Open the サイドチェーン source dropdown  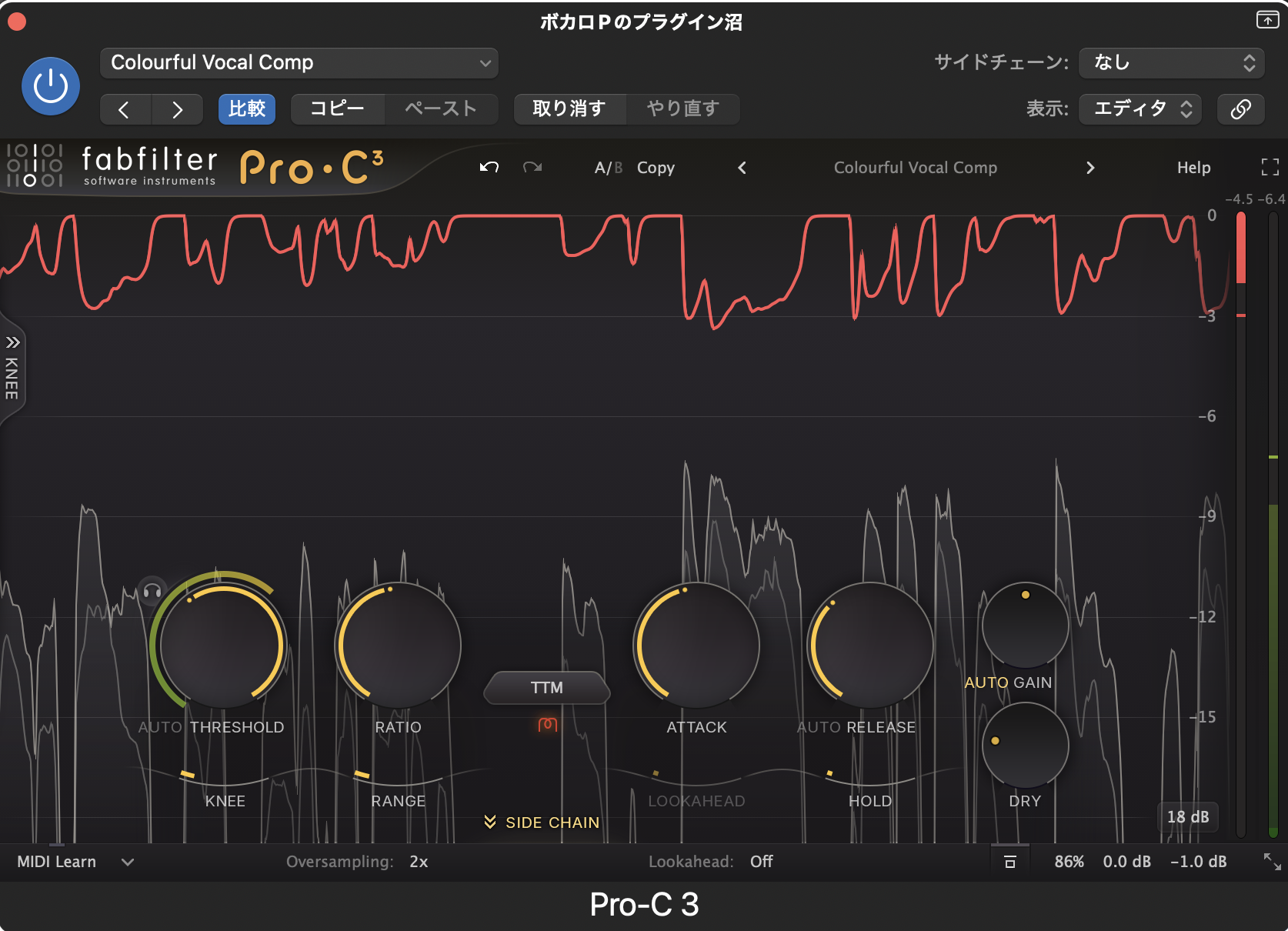pos(1172,63)
